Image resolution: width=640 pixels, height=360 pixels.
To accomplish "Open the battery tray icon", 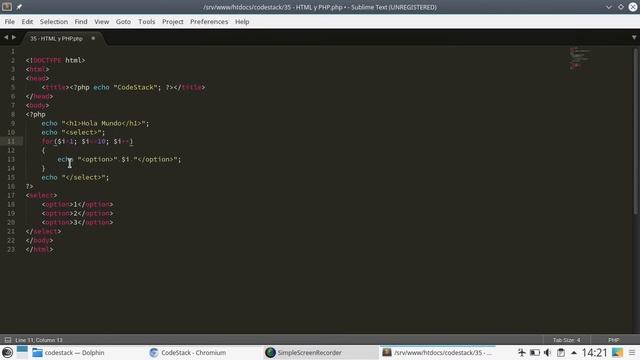I will click(x=535, y=352).
